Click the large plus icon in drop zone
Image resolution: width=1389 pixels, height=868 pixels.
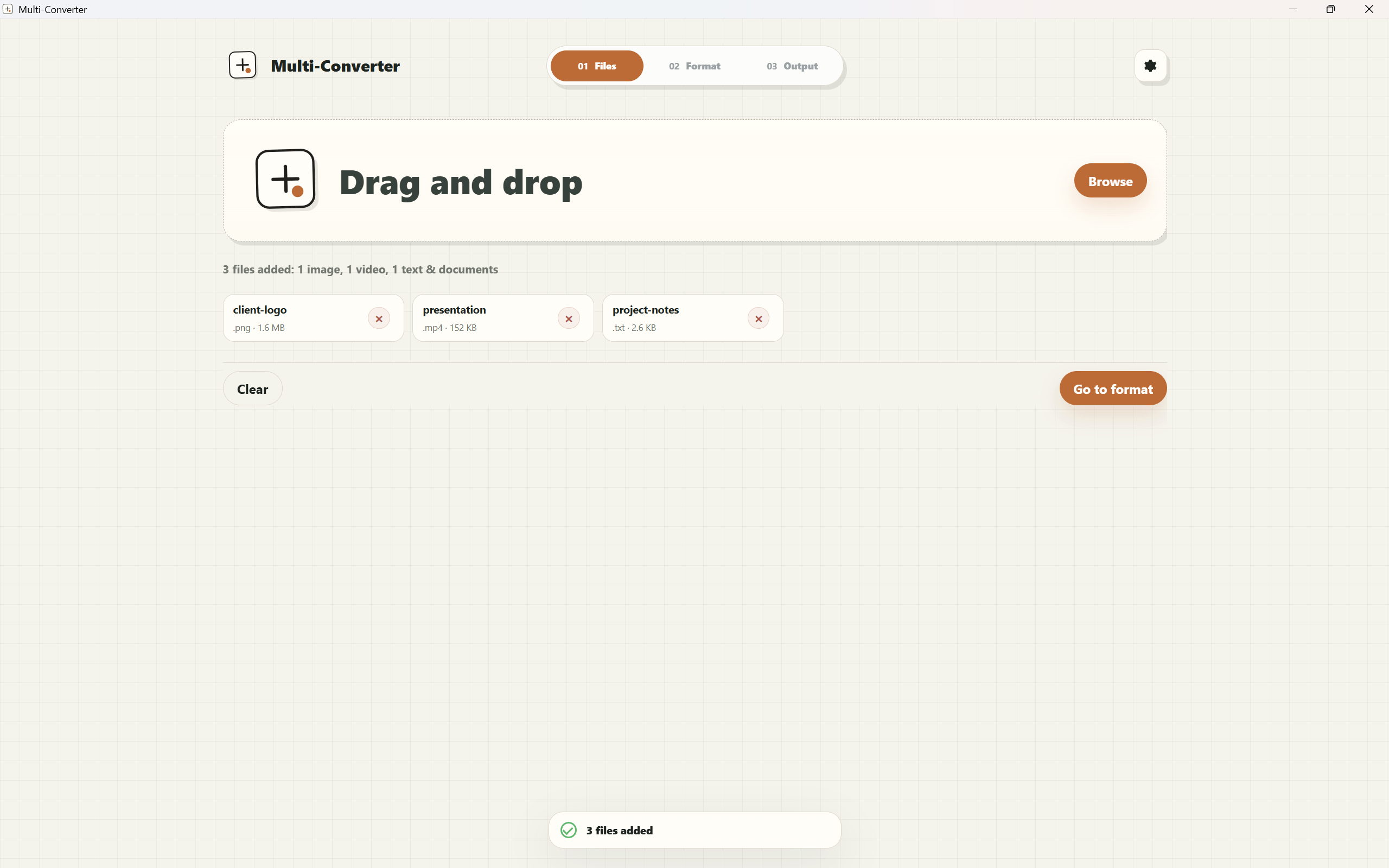285,179
